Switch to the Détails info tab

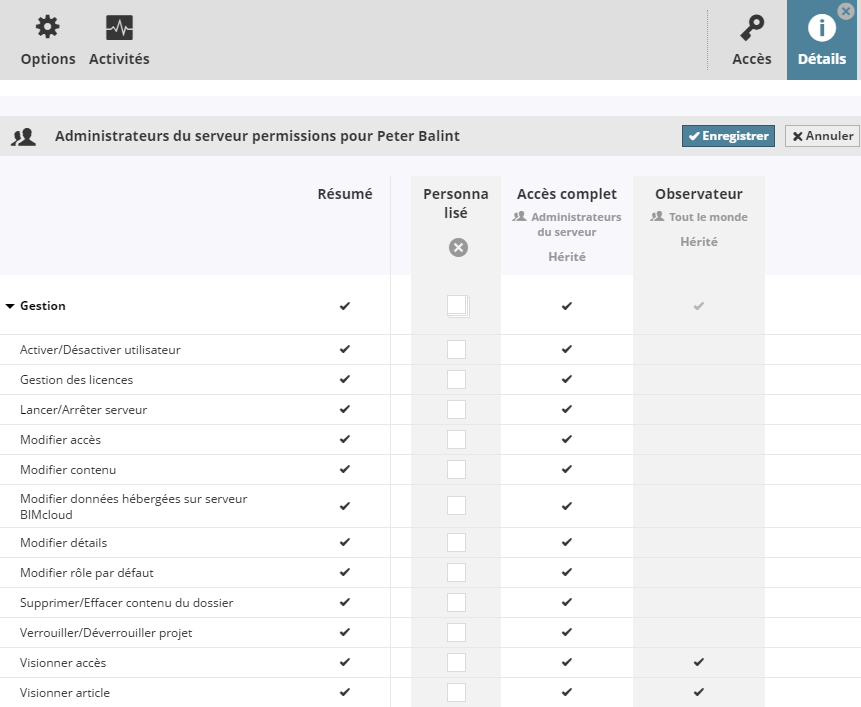point(821,40)
